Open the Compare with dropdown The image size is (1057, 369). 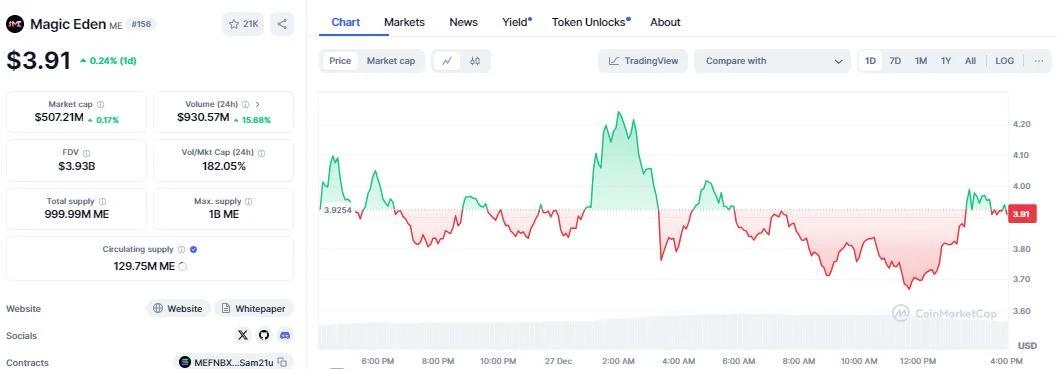(x=773, y=61)
